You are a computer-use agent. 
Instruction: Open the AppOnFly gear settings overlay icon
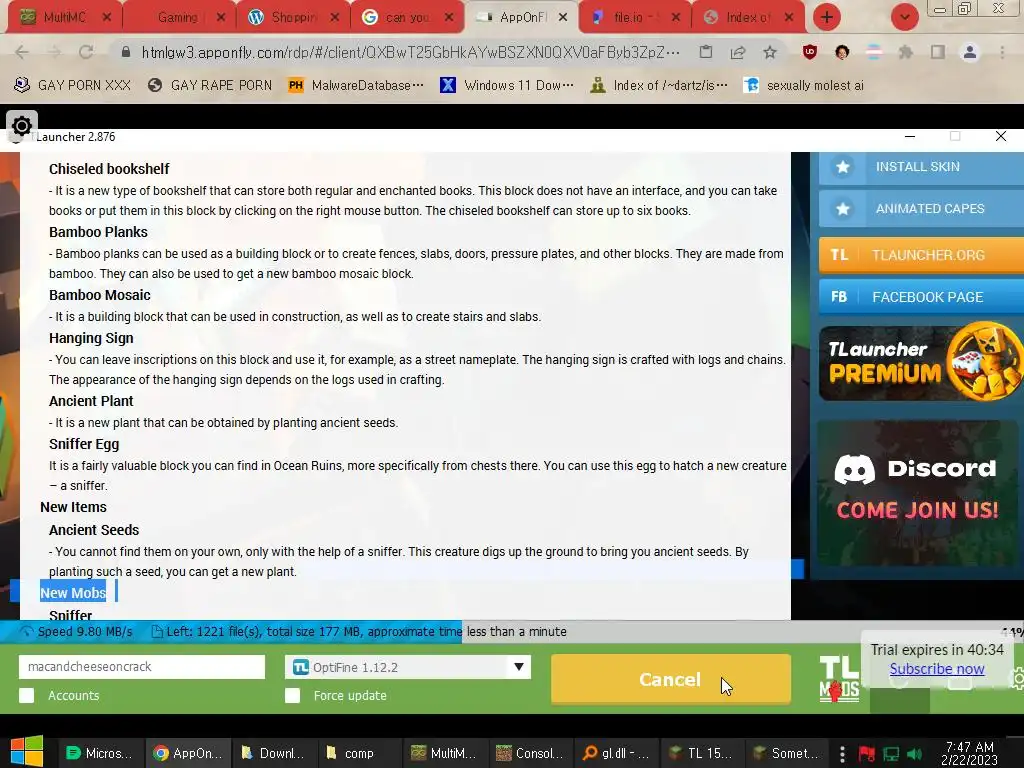pyautogui.click(x=22, y=125)
